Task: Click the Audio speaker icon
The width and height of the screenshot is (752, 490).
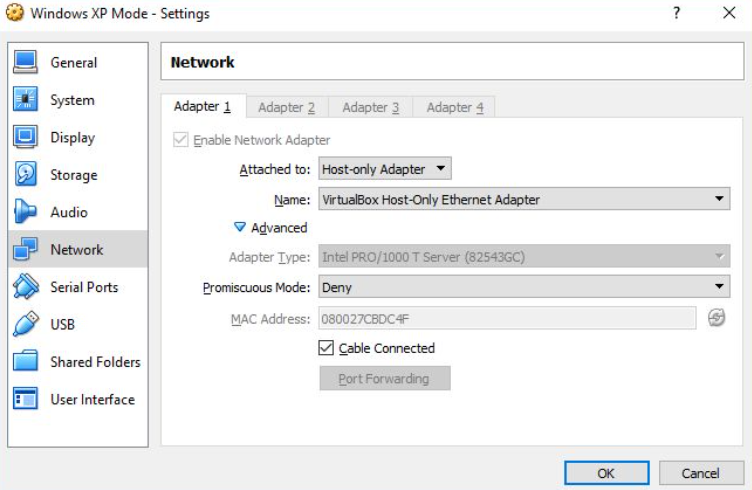Action: (25, 212)
